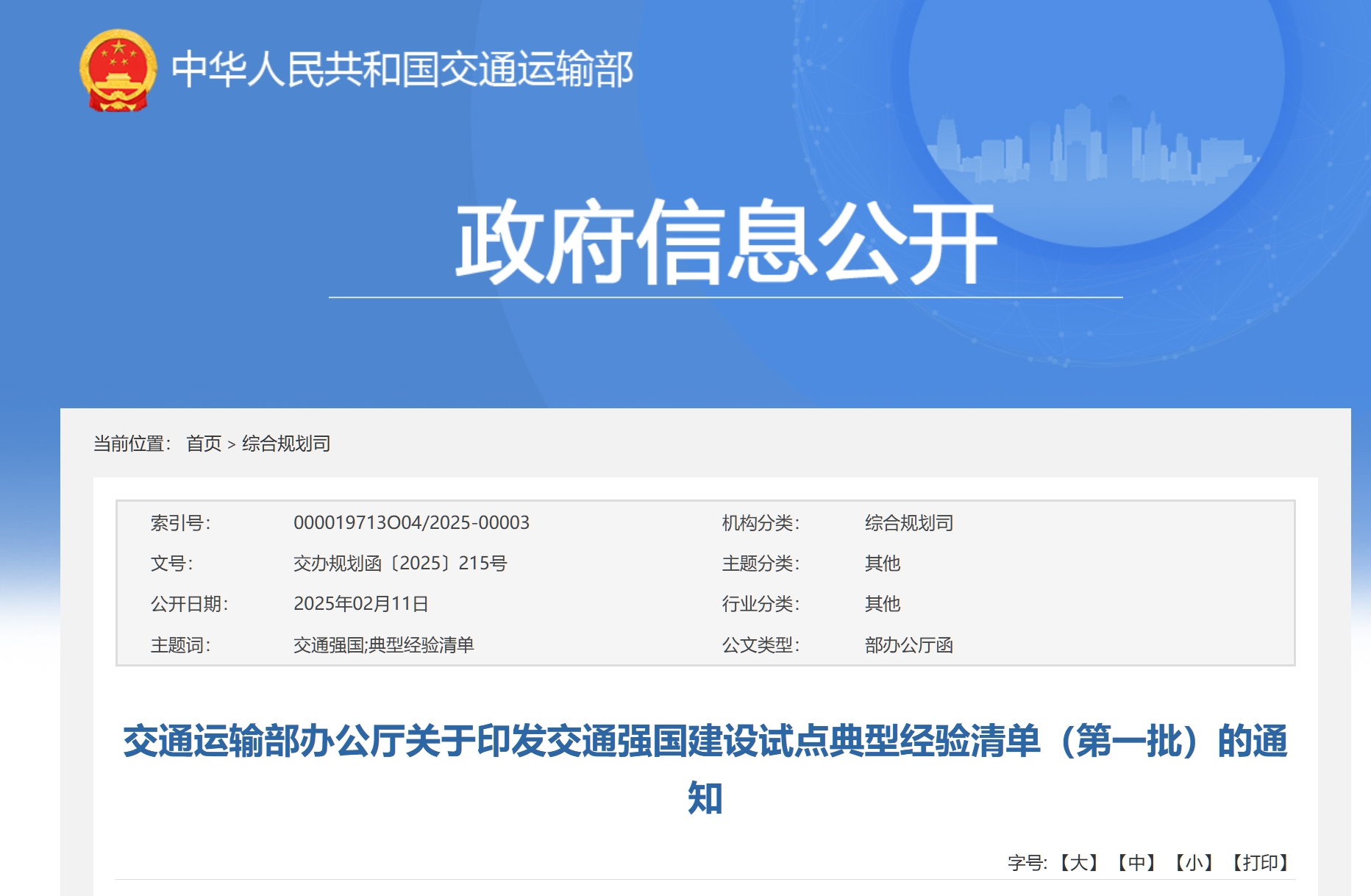This screenshot has height=896, width=1371.
Task: Click the breadcrumb separator arrow after 首页
Action: [x=232, y=444]
